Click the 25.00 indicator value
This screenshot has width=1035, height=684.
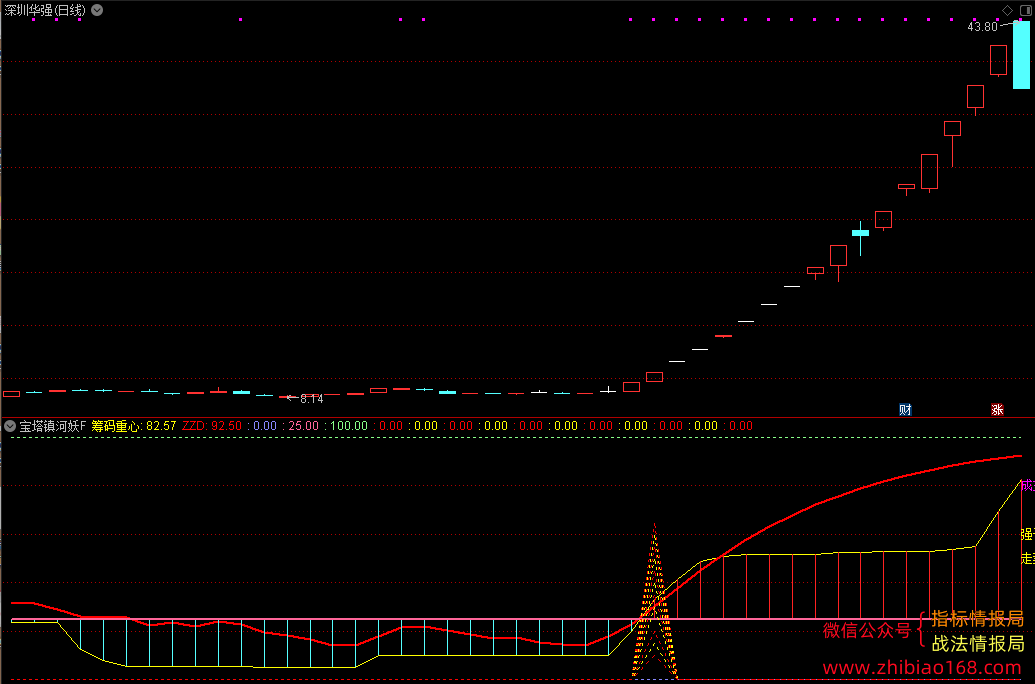click(304, 426)
